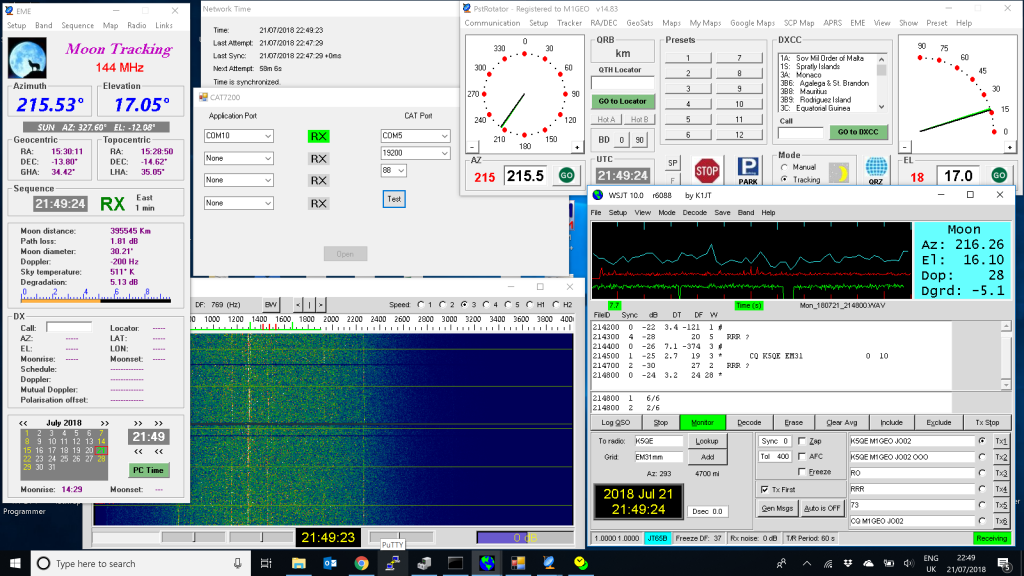This screenshot has width=1024, height=576.
Task: Click the green GO button beside AZ 215.5
Action: pyautogui.click(x=566, y=175)
